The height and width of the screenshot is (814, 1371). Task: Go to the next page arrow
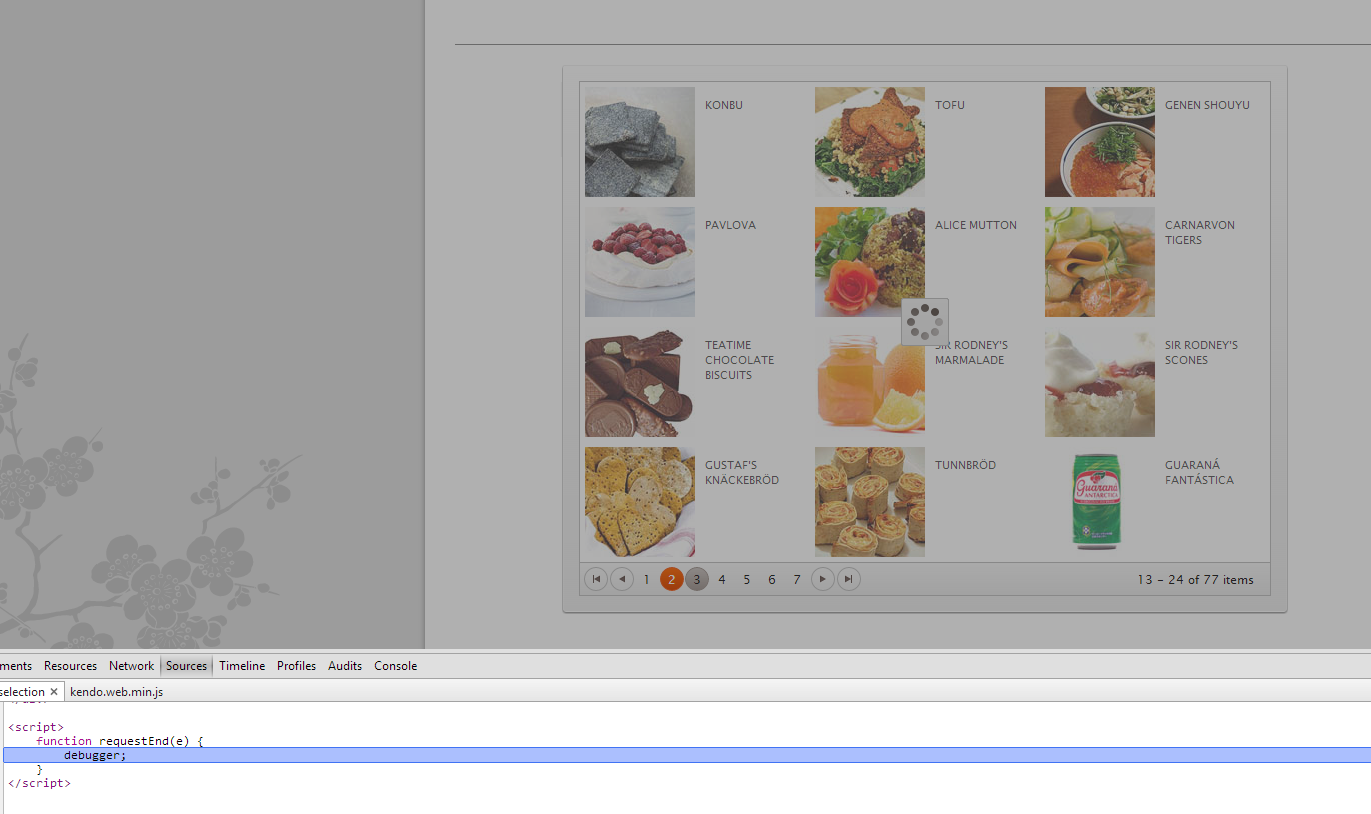(823, 579)
